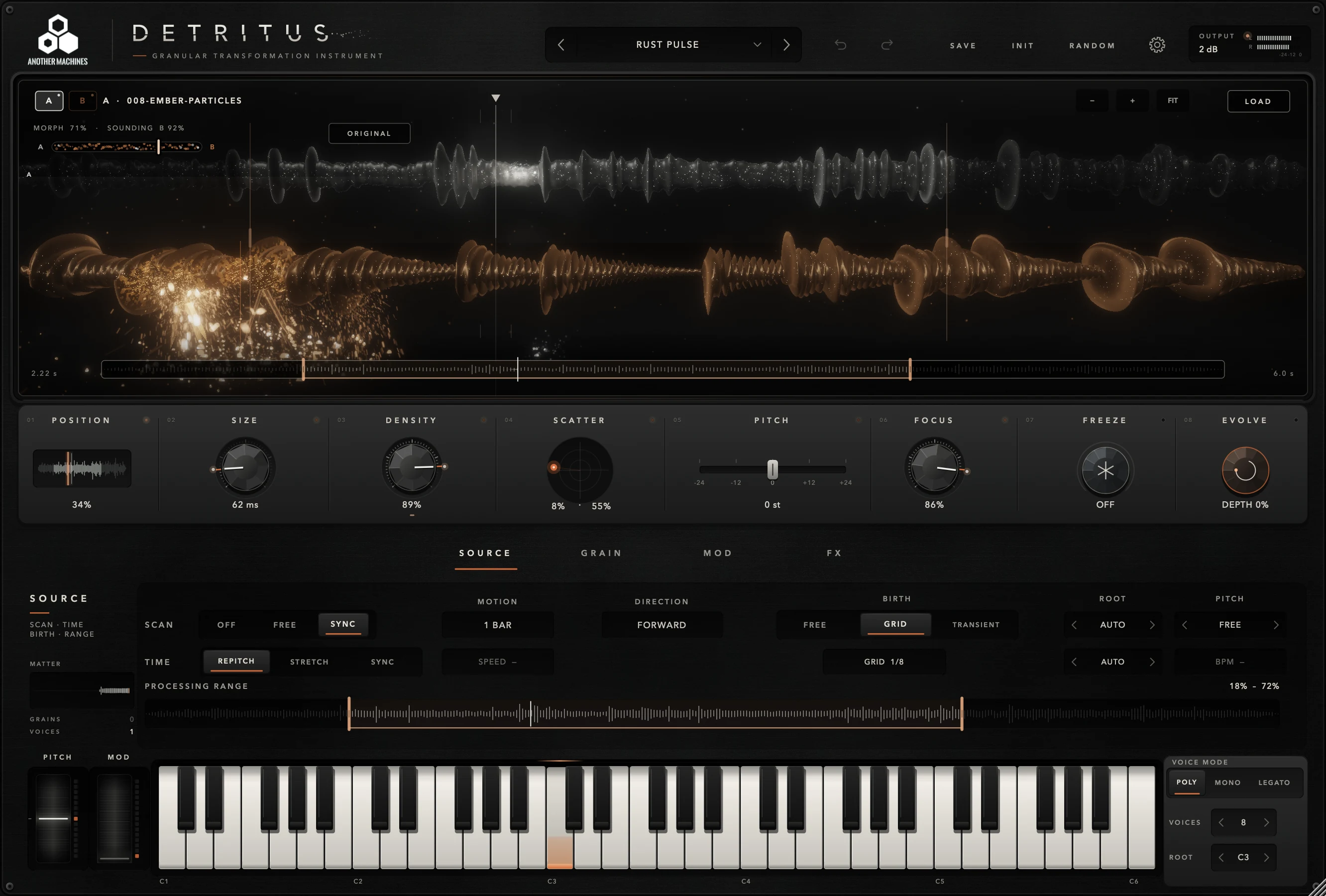Go to next preset arrow
The width and height of the screenshot is (1326, 896).
pos(786,44)
